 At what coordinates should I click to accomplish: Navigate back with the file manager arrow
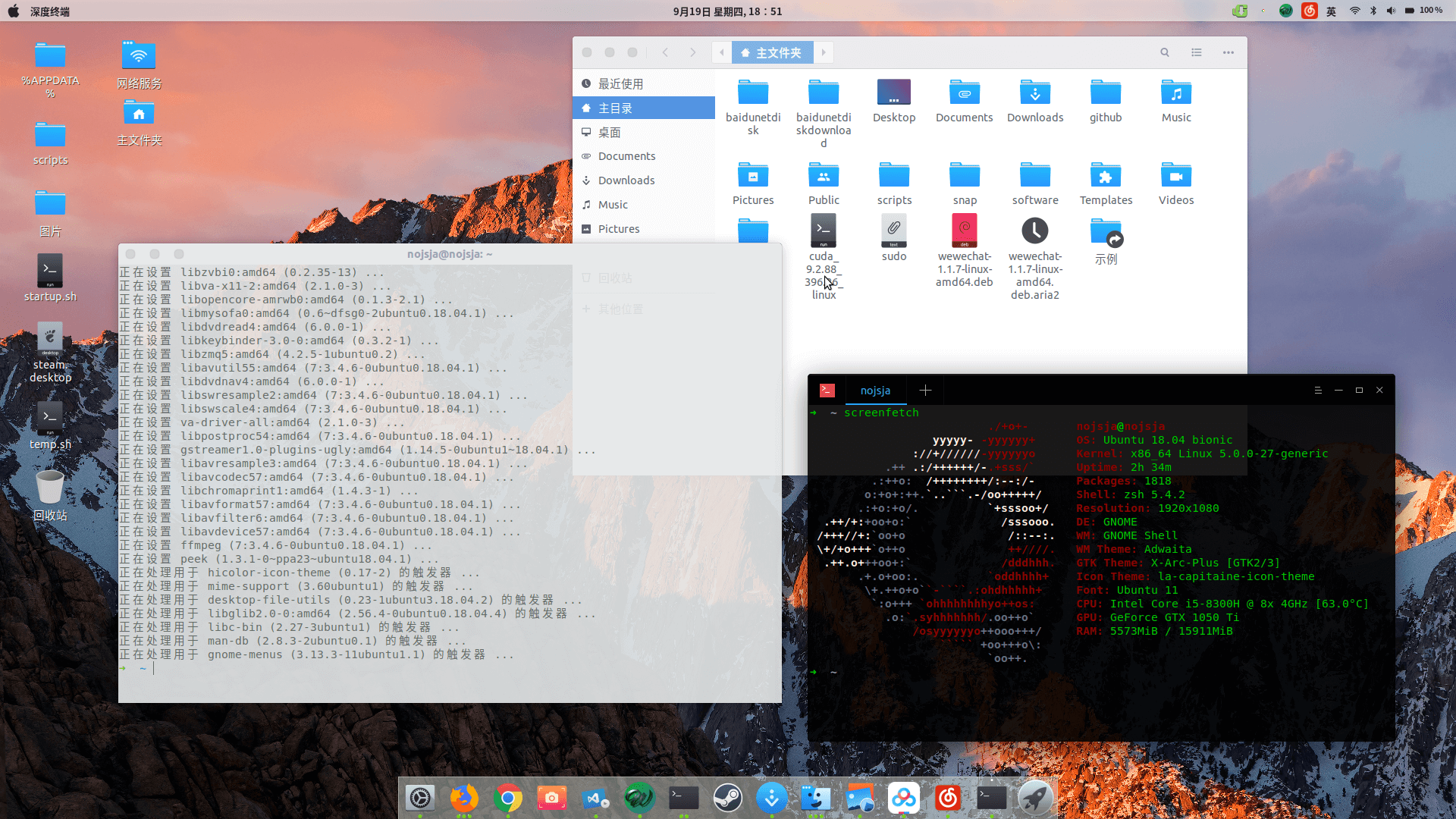click(666, 52)
